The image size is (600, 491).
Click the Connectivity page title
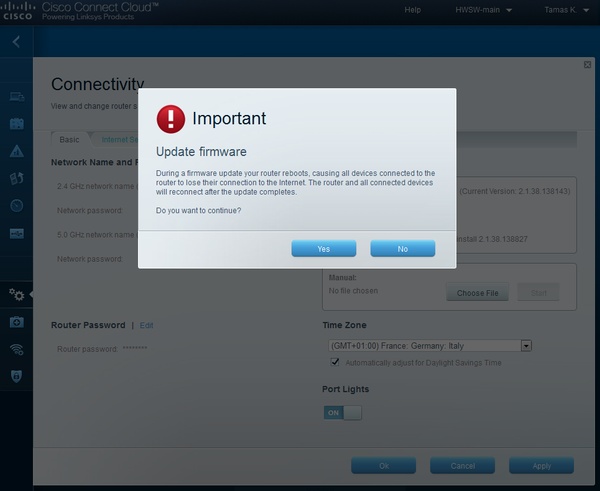tap(98, 84)
